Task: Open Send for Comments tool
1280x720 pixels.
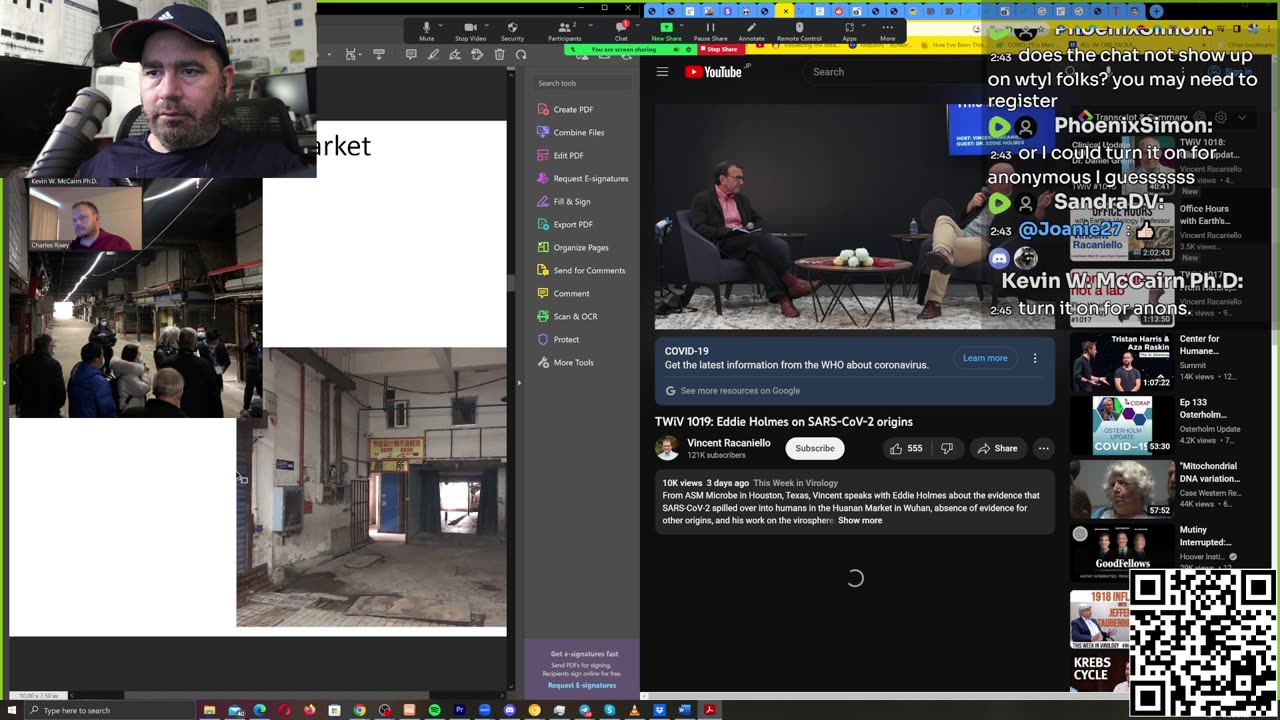Action: point(581,270)
